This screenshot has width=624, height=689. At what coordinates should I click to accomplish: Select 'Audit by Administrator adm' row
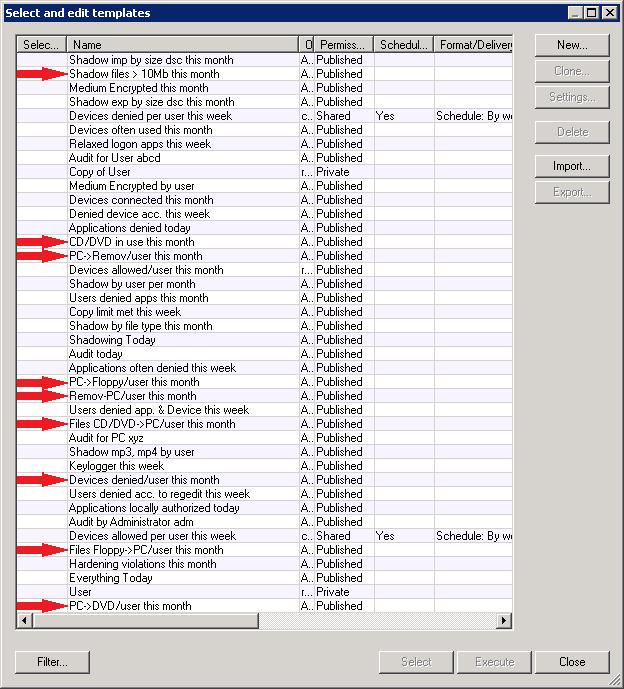[265, 522]
